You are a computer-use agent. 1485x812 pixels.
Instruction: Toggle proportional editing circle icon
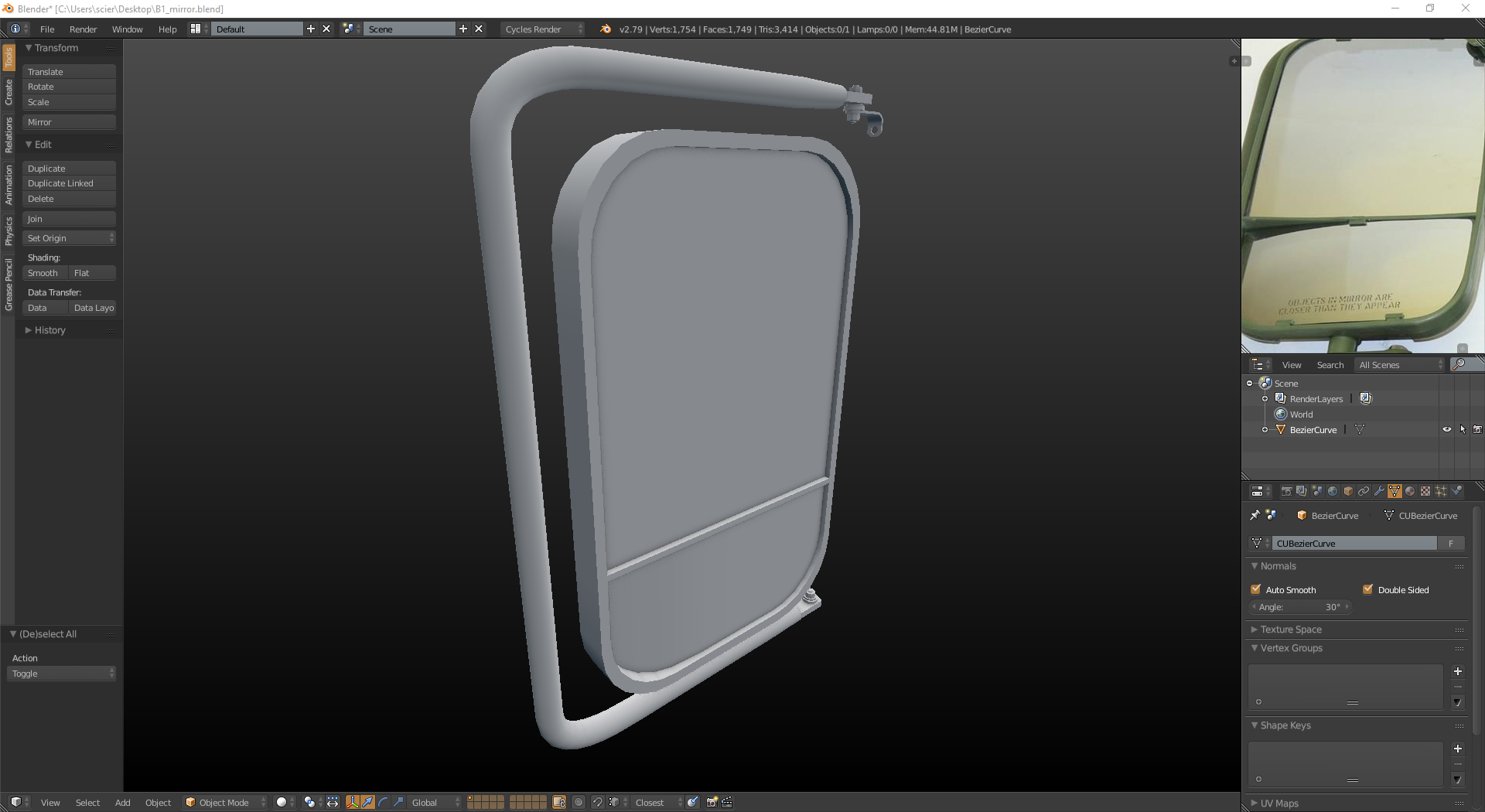(579, 802)
